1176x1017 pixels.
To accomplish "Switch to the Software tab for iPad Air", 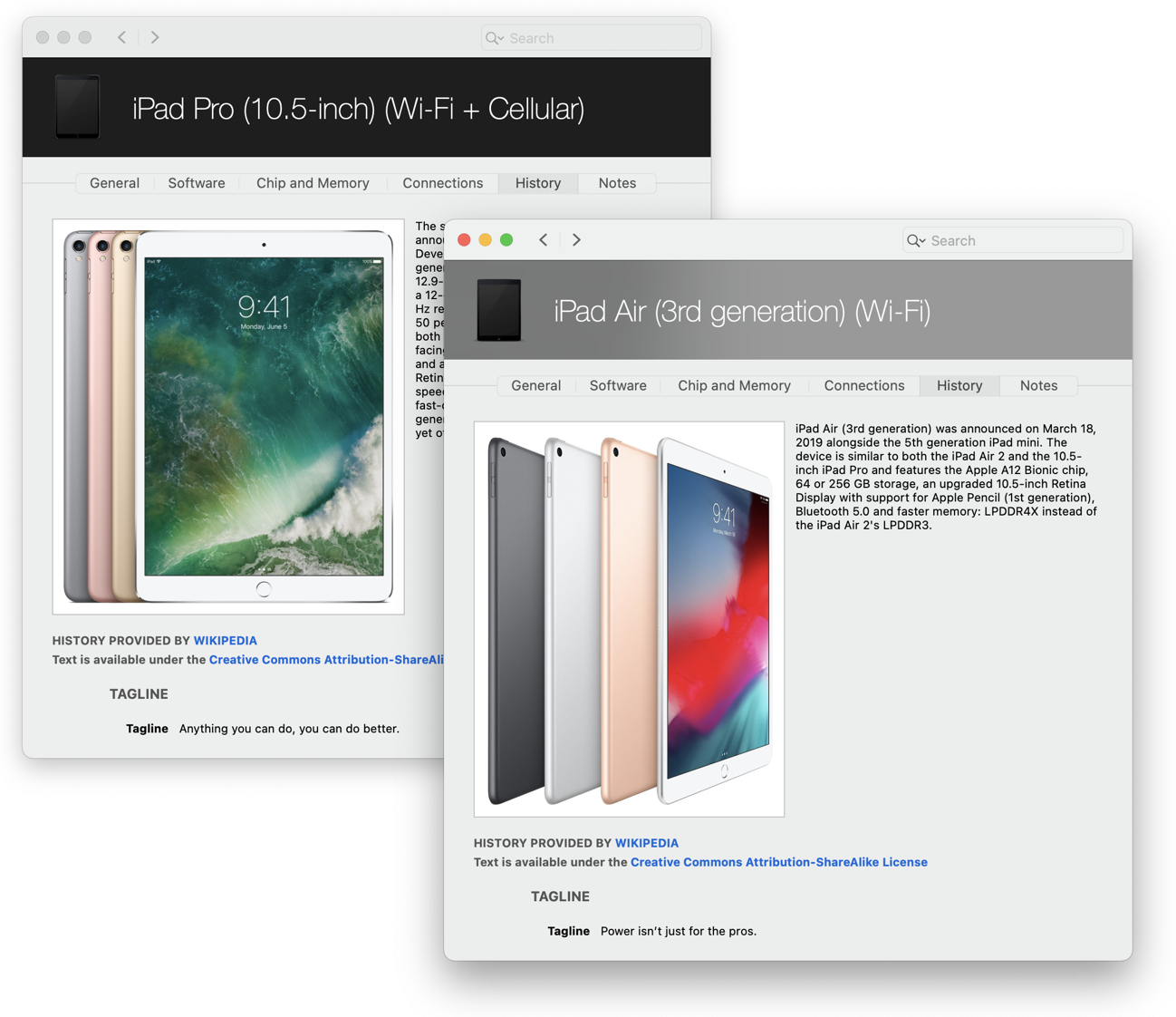I will pos(618,385).
